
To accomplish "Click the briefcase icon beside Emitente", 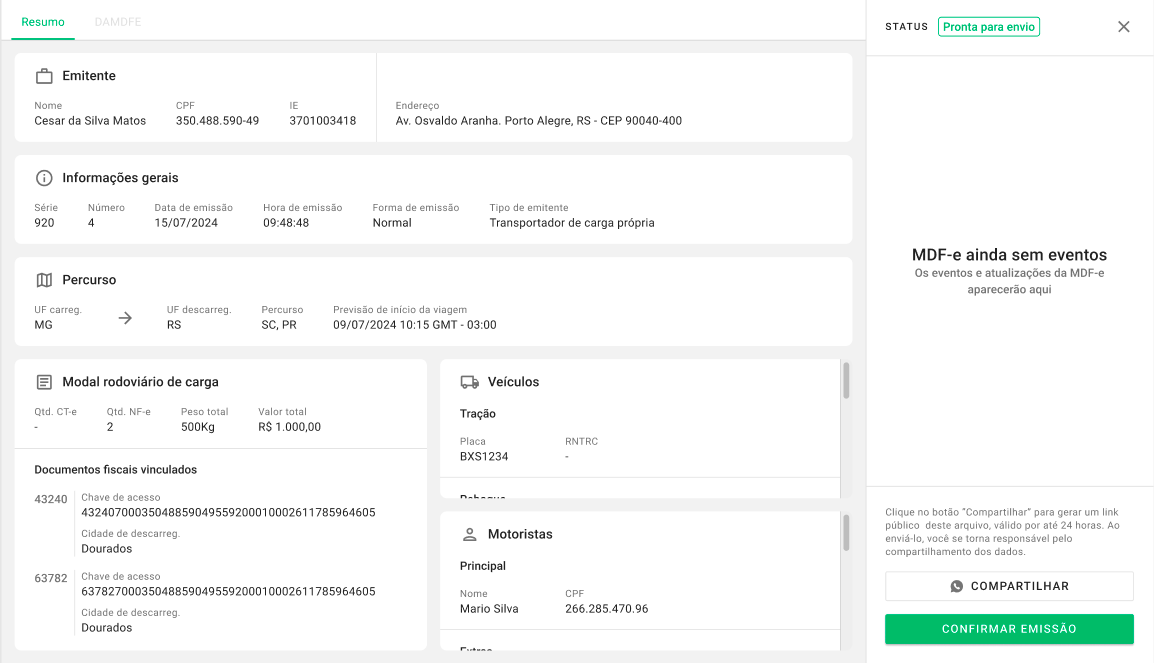I will click(44, 76).
